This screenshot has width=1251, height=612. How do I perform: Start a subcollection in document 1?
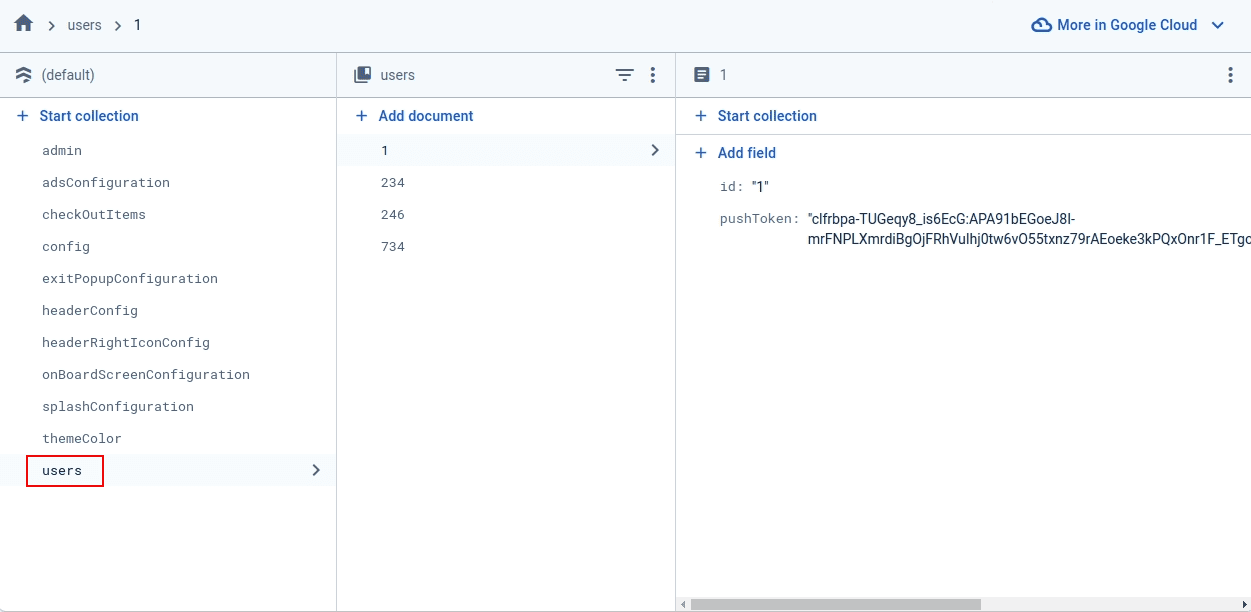tap(756, 116)
